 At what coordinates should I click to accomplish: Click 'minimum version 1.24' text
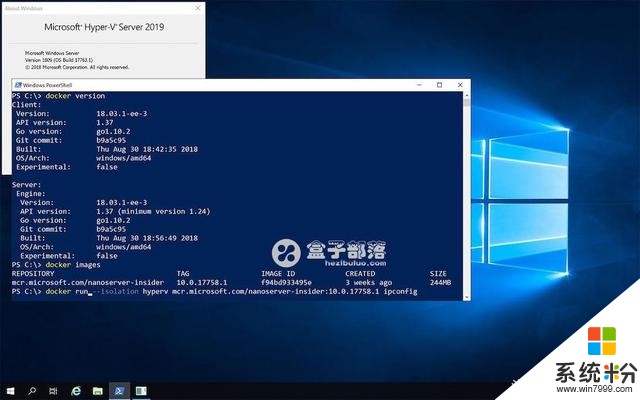166,211
